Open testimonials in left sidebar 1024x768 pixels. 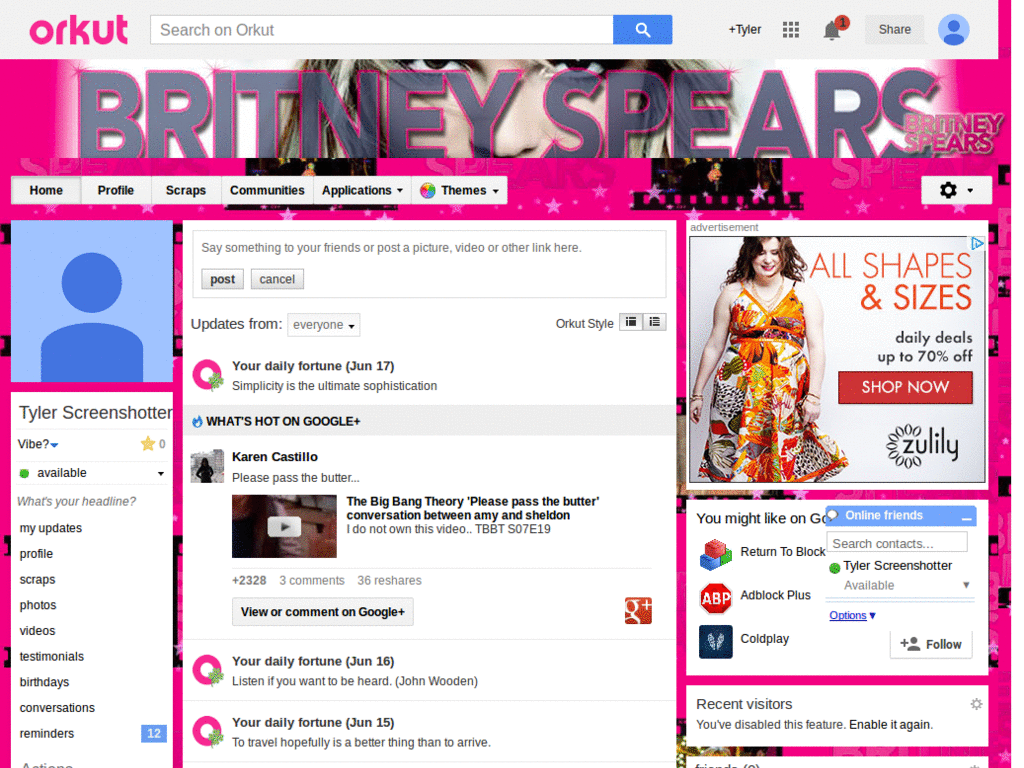tap(52, 656)
